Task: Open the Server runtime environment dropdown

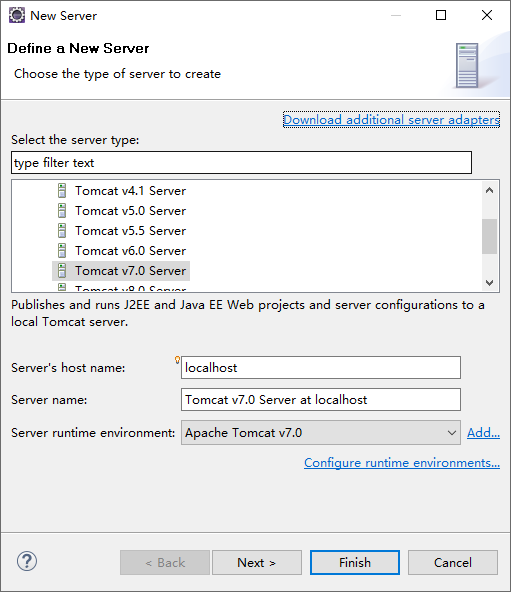Action: tap(321, 433)
